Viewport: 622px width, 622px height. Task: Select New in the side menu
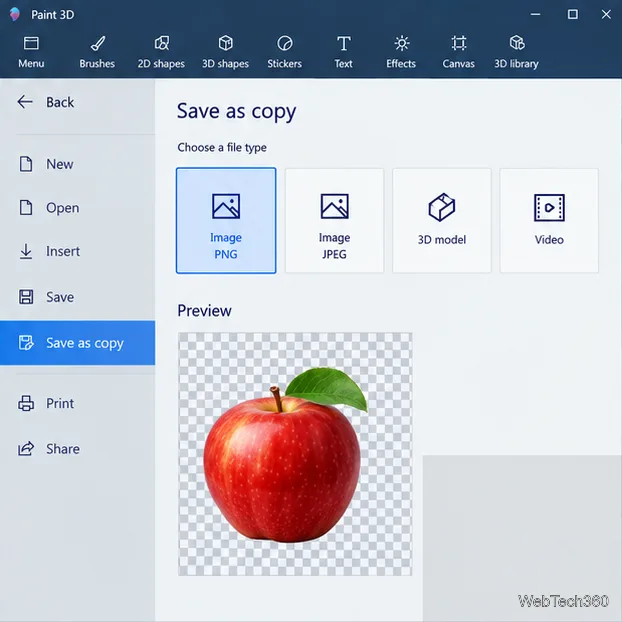77,164
